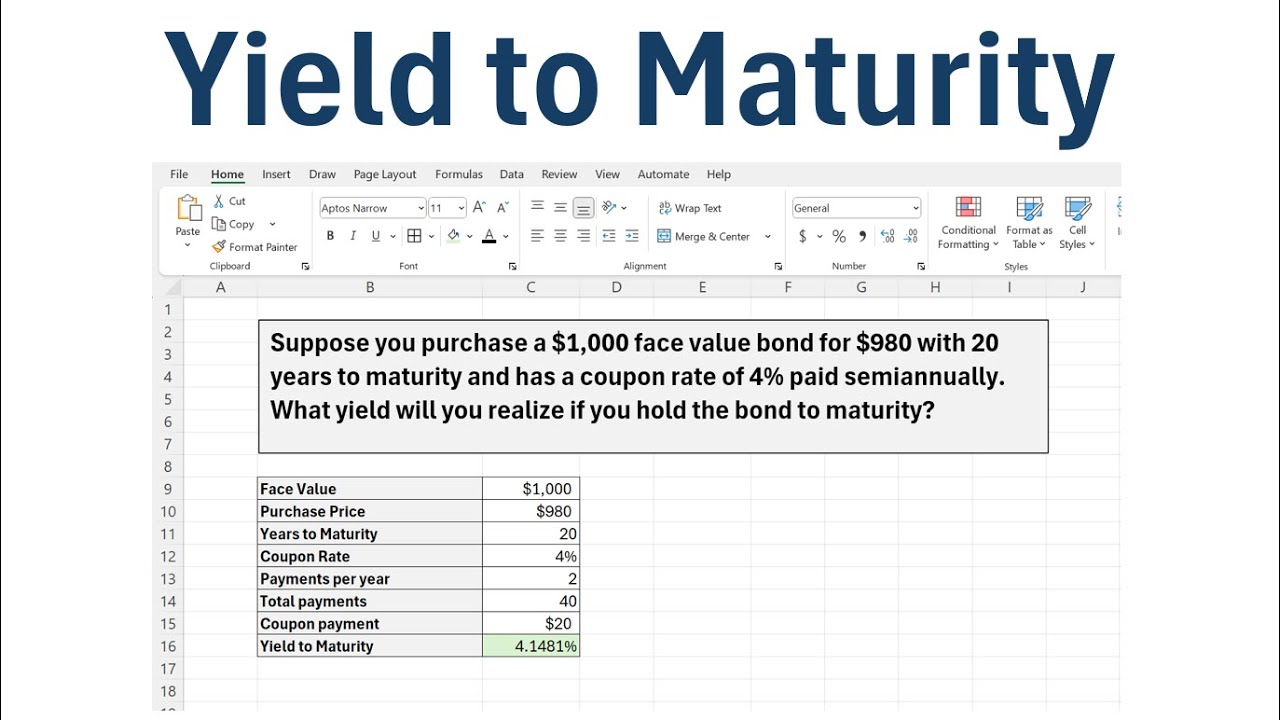Select the 'Years to Maturity' label cell

click(370, 534)
